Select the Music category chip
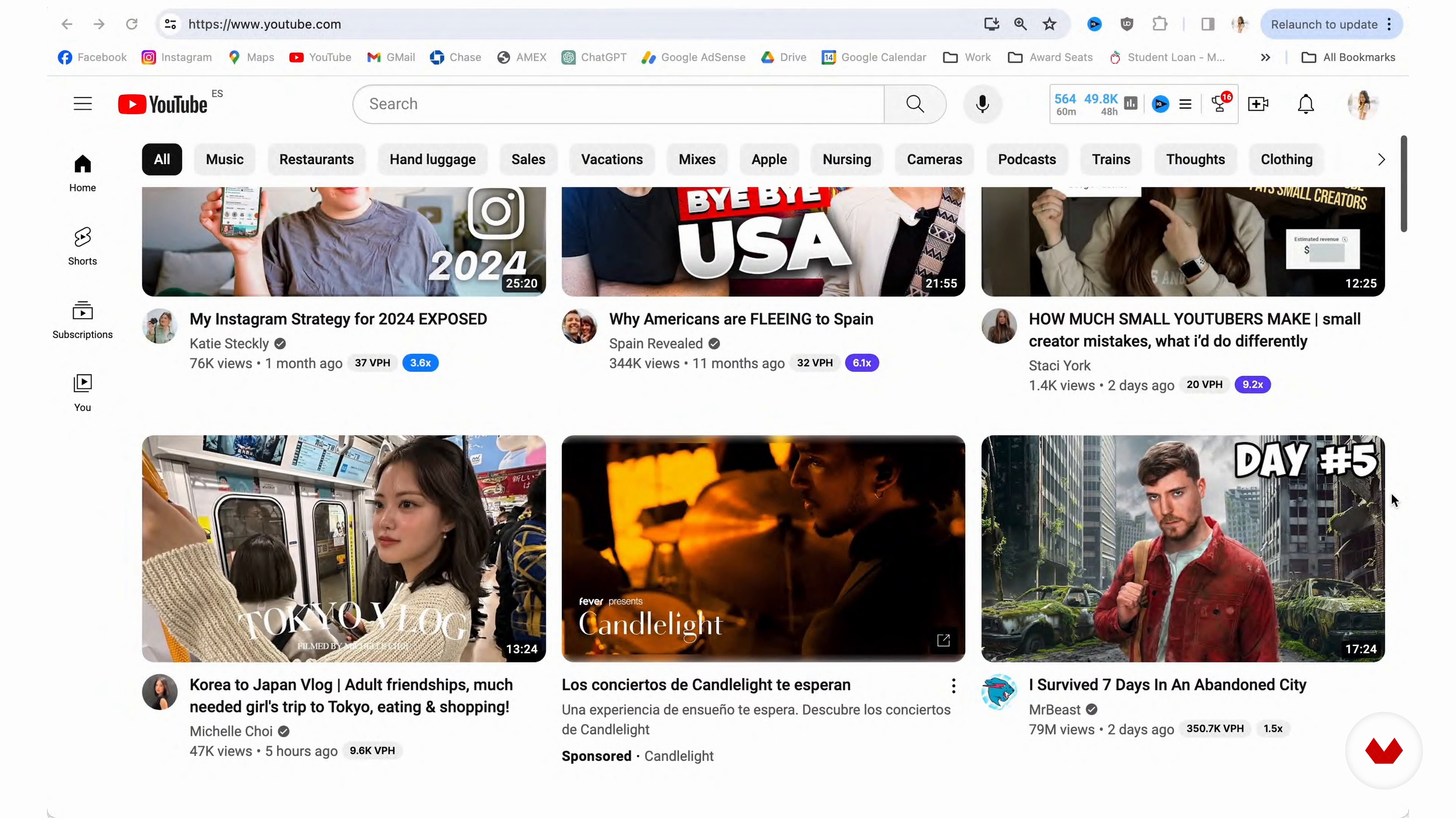The width and height of the screenshot is (1456, 819). (x=224, y=159)
